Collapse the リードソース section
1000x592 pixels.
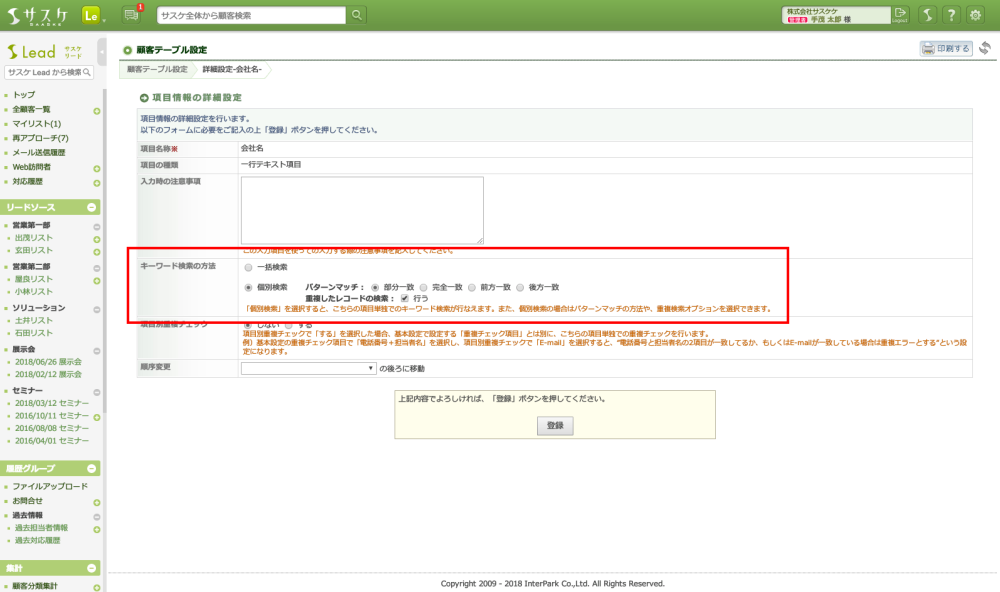pos(92,207)
